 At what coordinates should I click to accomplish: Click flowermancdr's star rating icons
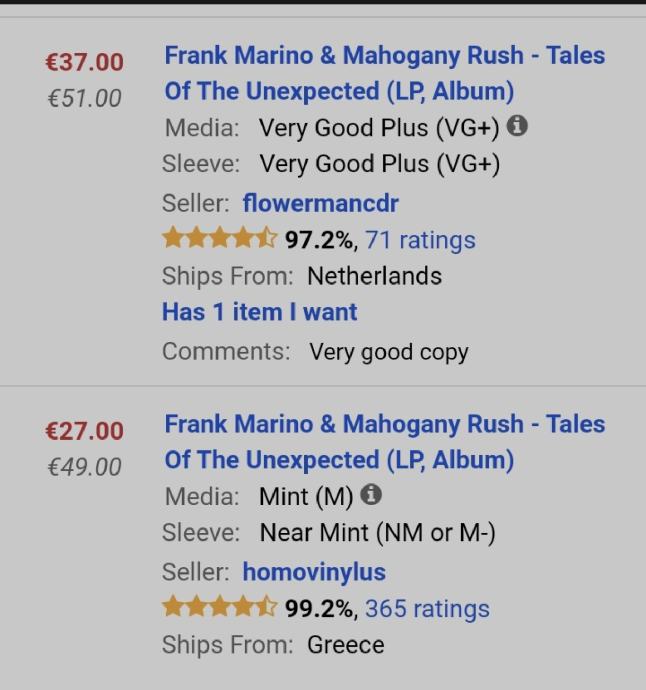[219, 239]
